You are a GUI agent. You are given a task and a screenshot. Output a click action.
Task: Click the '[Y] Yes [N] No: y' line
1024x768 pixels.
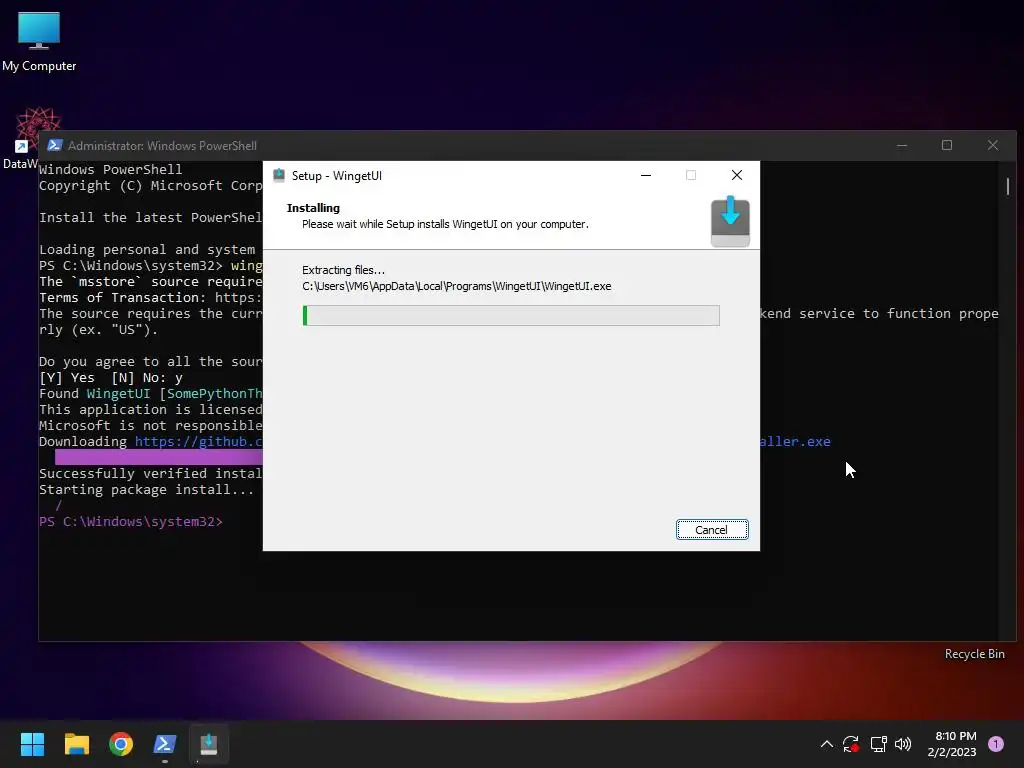point(111,377)
